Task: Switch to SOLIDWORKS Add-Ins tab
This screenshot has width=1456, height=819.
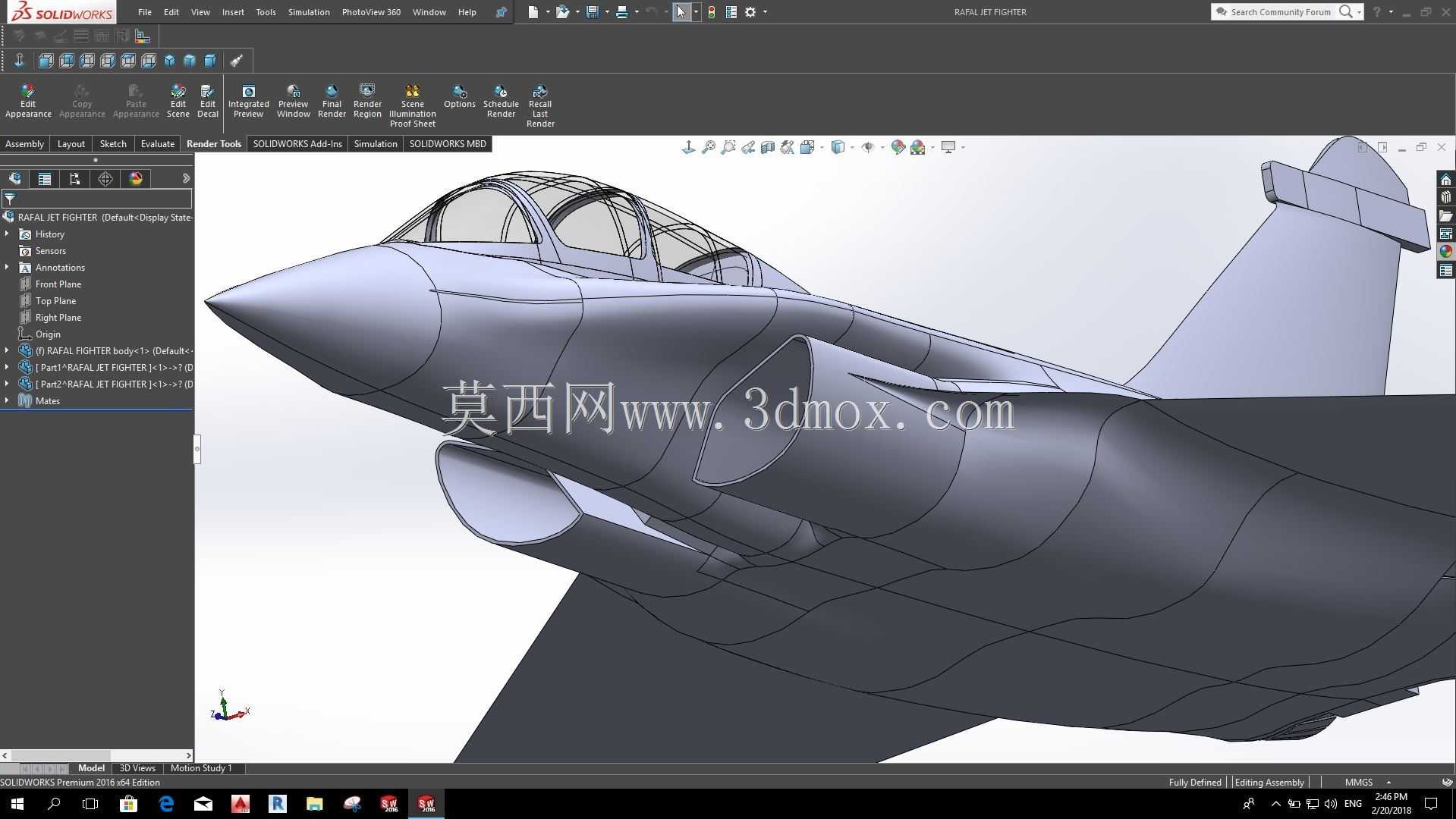Action: 297,144
